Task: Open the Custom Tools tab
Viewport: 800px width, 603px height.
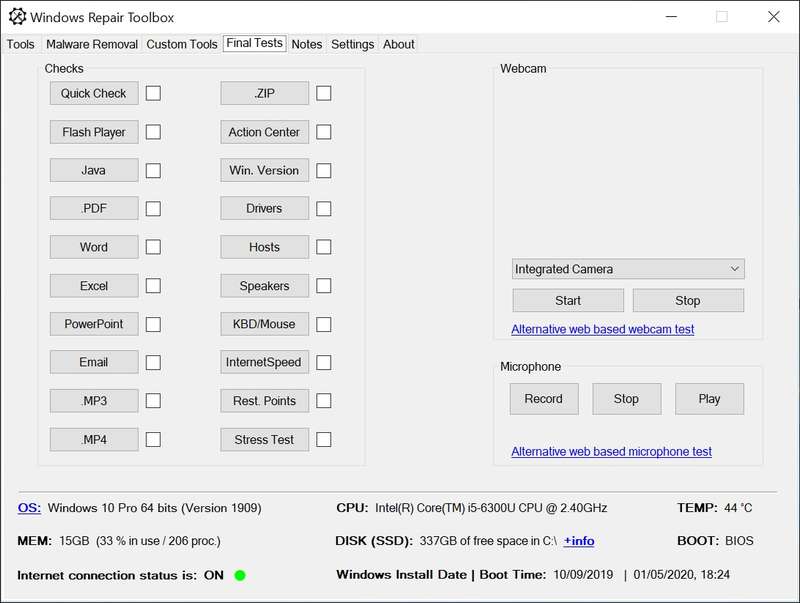Action: tap(181, 44)
